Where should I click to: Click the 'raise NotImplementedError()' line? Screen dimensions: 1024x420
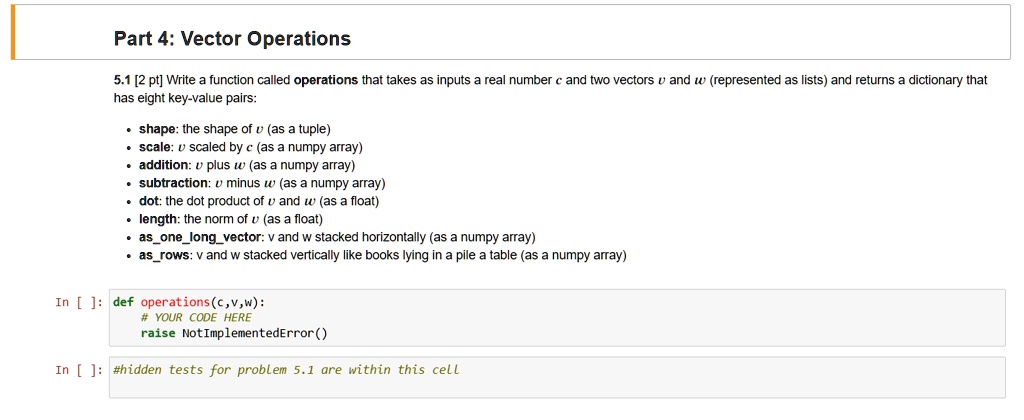pyautogui.click(x=233, y=333)
